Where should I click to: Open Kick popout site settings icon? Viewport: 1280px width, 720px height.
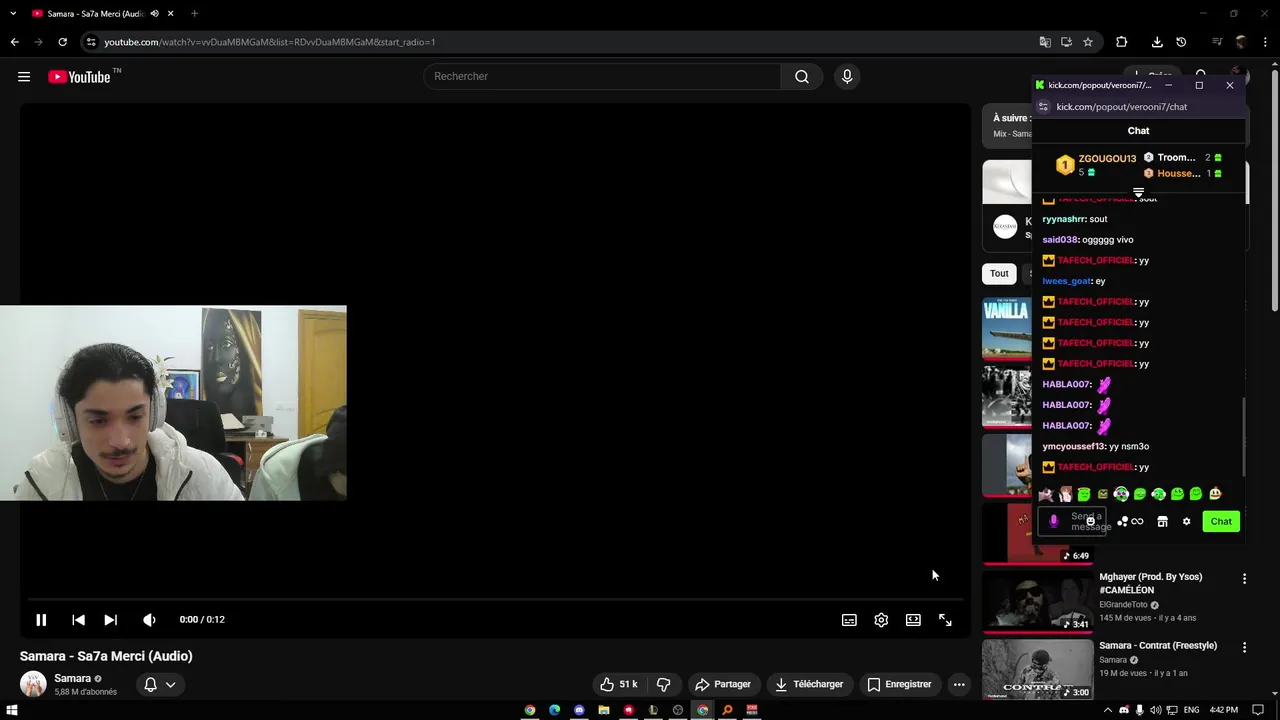pyautogui.click(x=1043, y=107)
